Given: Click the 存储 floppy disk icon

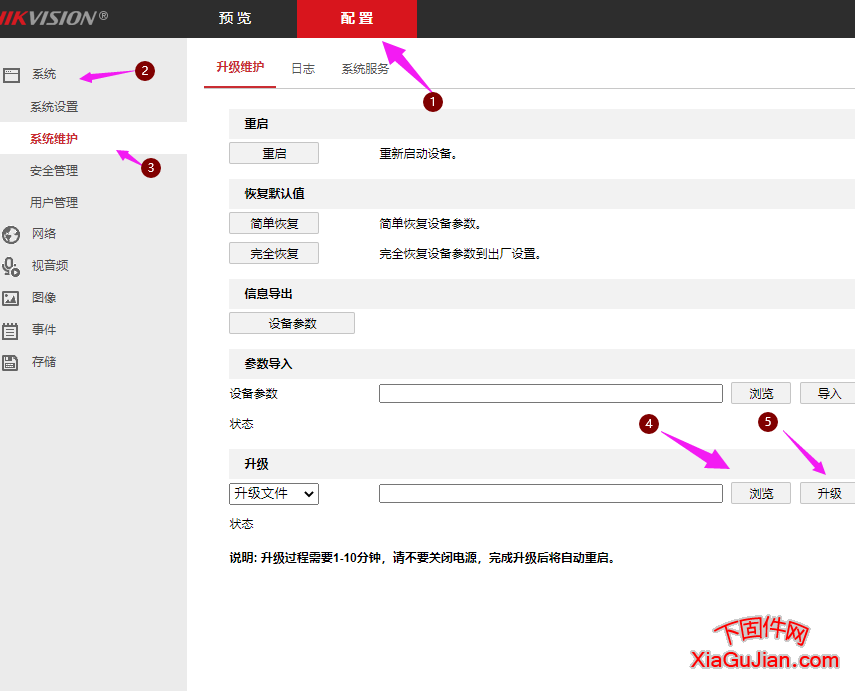Looking at the screenshot, I should [10, 363].
